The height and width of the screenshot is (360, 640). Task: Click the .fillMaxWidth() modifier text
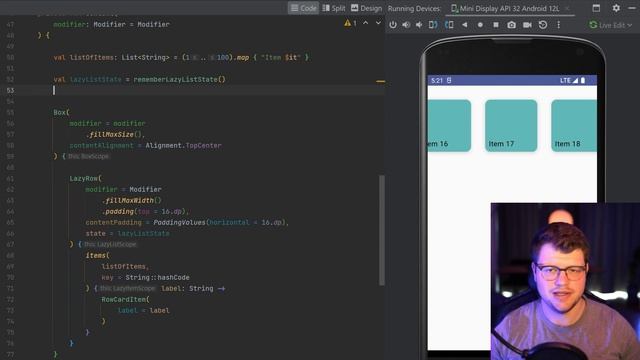pyautogui.click(x=131, y=200)
